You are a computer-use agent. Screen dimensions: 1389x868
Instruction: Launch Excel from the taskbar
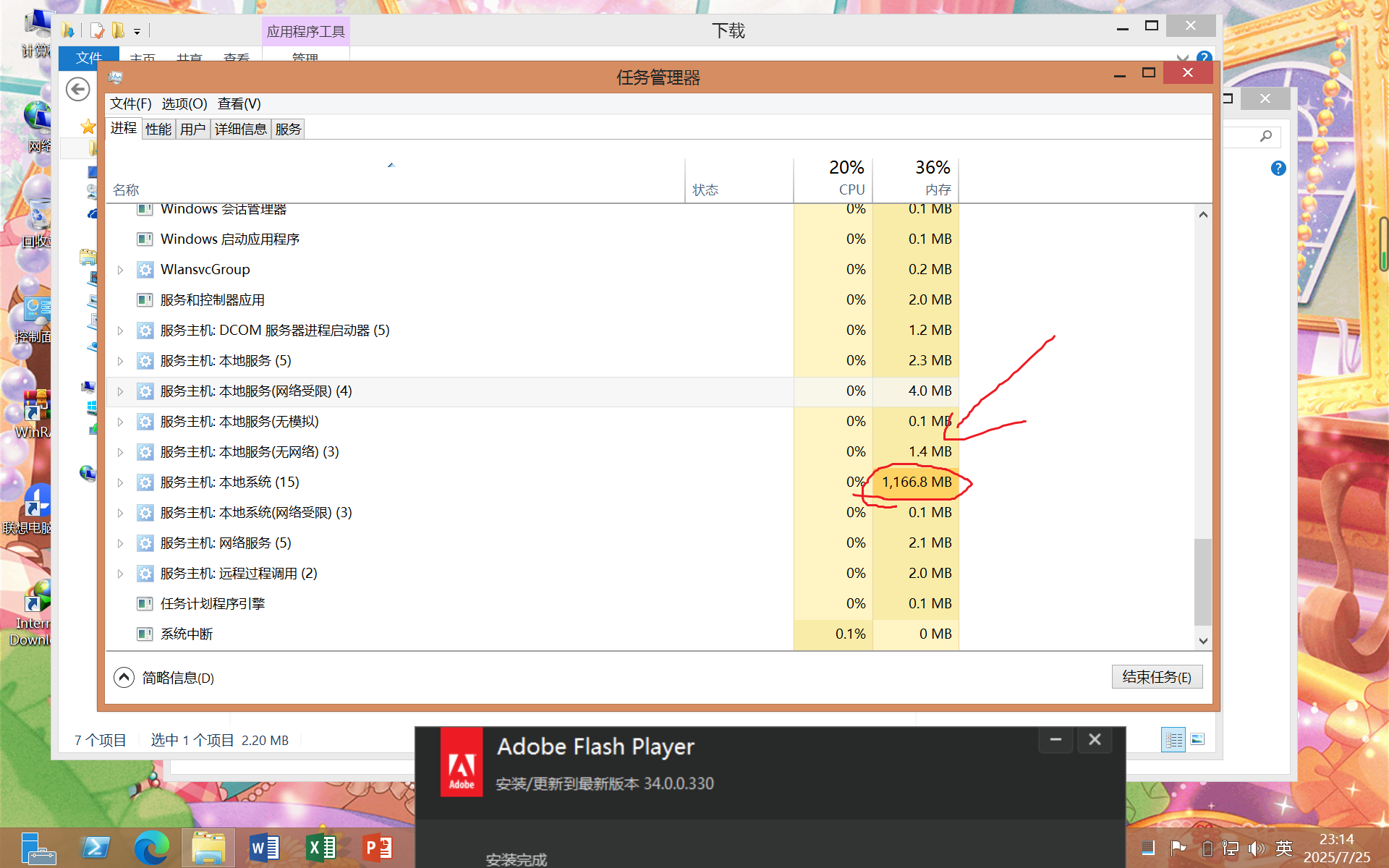(x=321, y=846)
